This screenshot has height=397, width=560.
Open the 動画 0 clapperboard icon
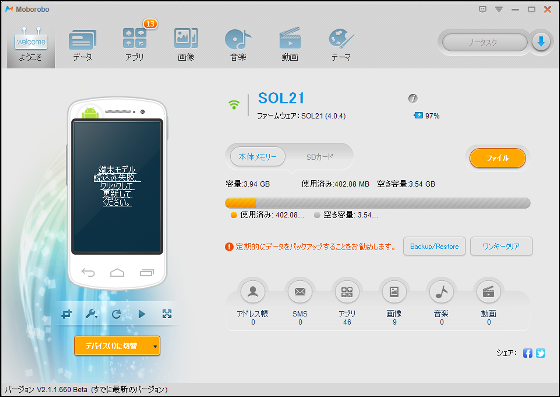(488, 292)
